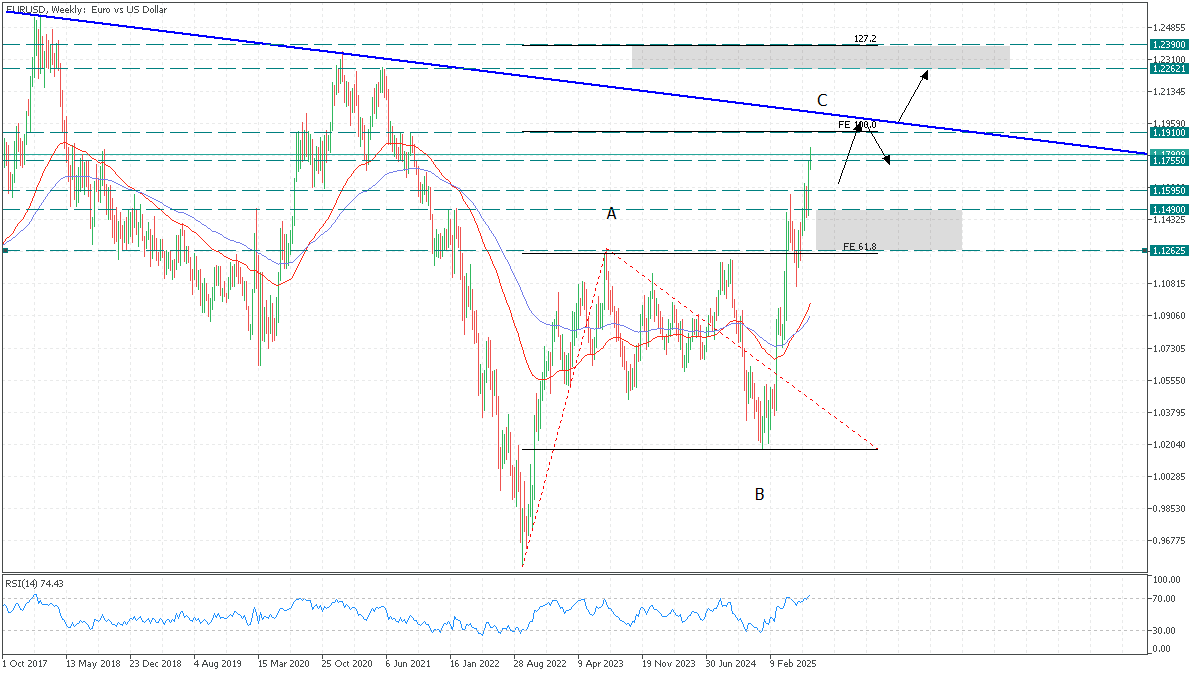The image size is (1200, 675).
Task: Click the 30 Jun 2024 date label
Action: click(x=730, y=663)
